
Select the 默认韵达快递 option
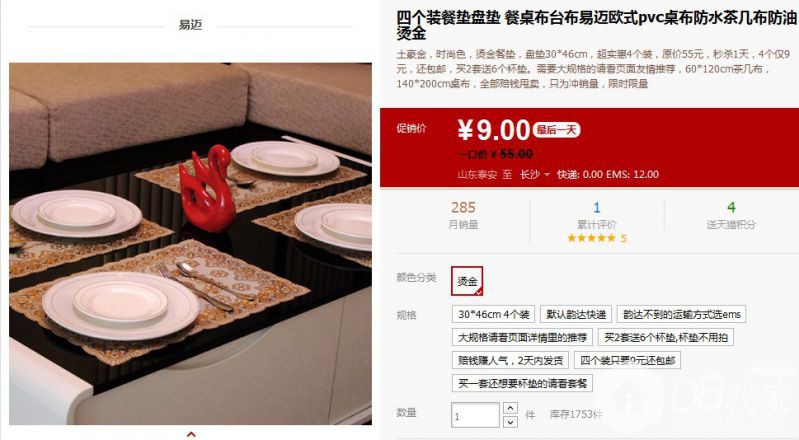(x=576, y=314)
